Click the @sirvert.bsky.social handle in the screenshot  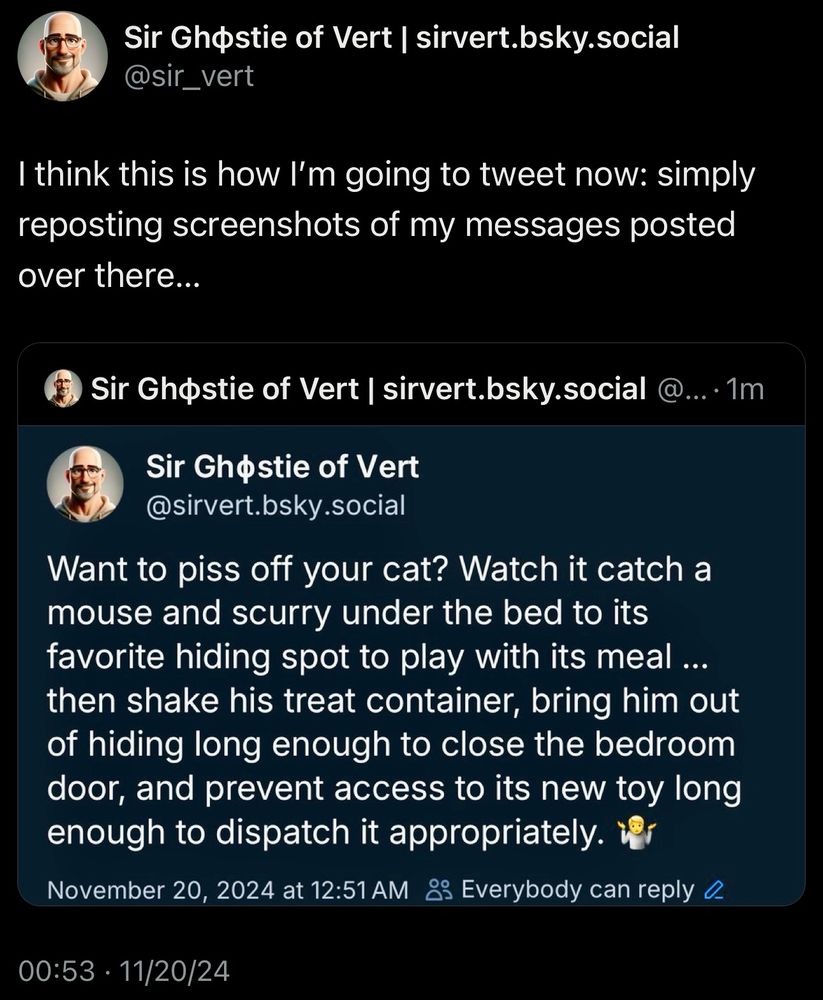pos(276,506)
